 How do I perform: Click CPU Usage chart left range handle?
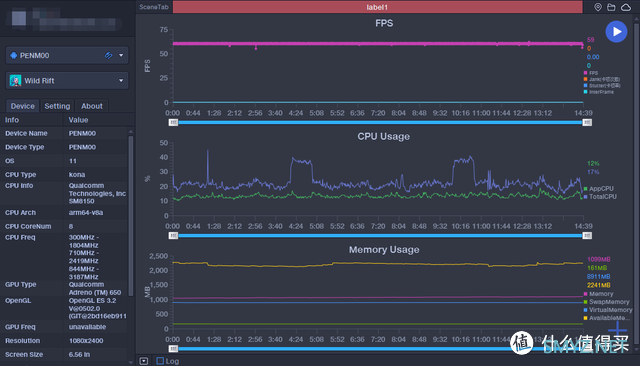pyautogui.click(x=173, y=235)
